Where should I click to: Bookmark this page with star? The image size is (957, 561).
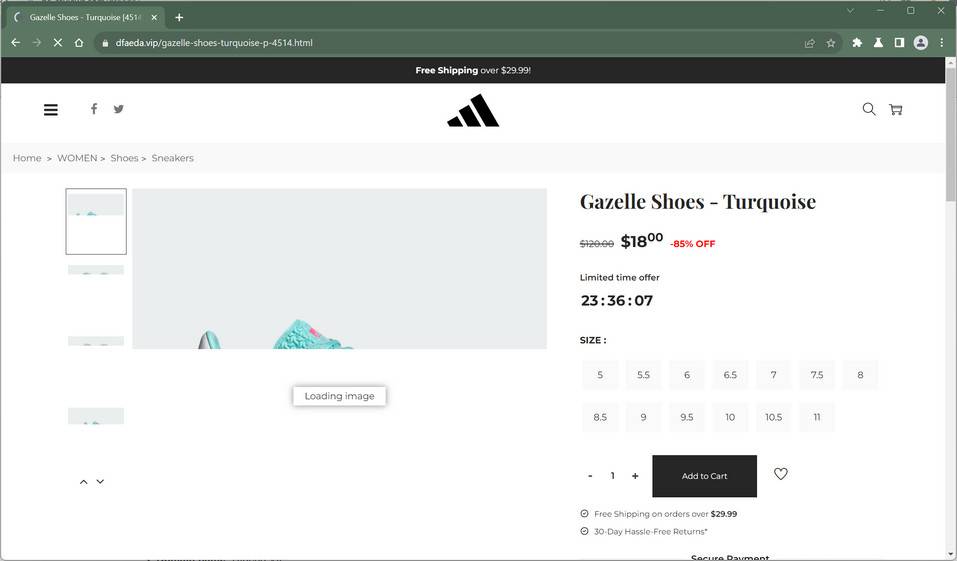click(831, 43)
